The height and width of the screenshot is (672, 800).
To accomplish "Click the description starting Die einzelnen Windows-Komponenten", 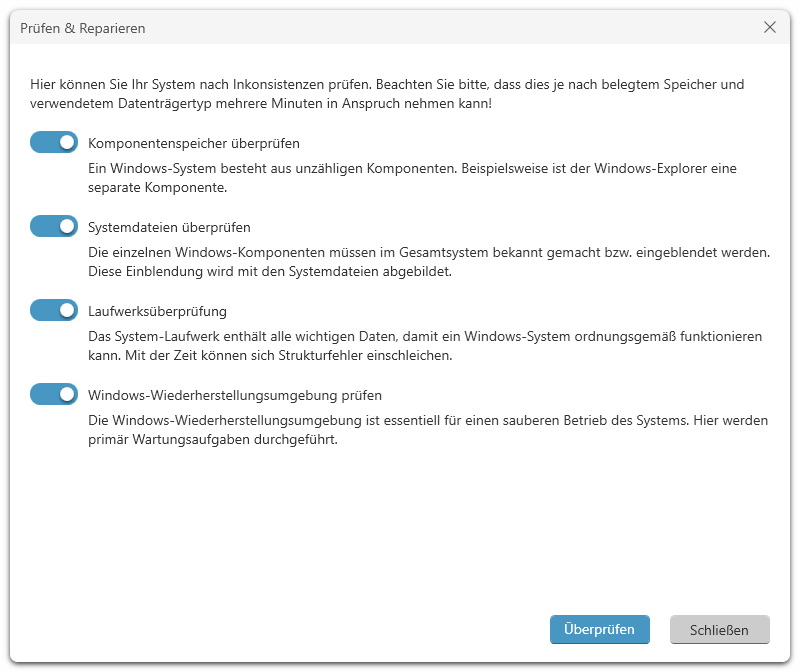I will point(428,253).
